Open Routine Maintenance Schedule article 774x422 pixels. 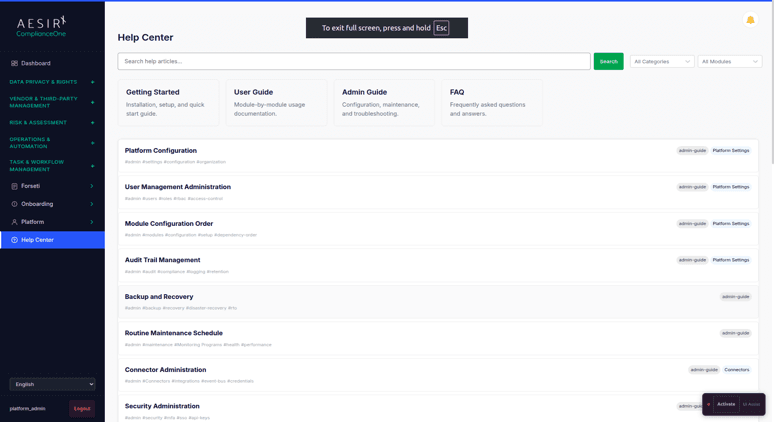point(438,338)
